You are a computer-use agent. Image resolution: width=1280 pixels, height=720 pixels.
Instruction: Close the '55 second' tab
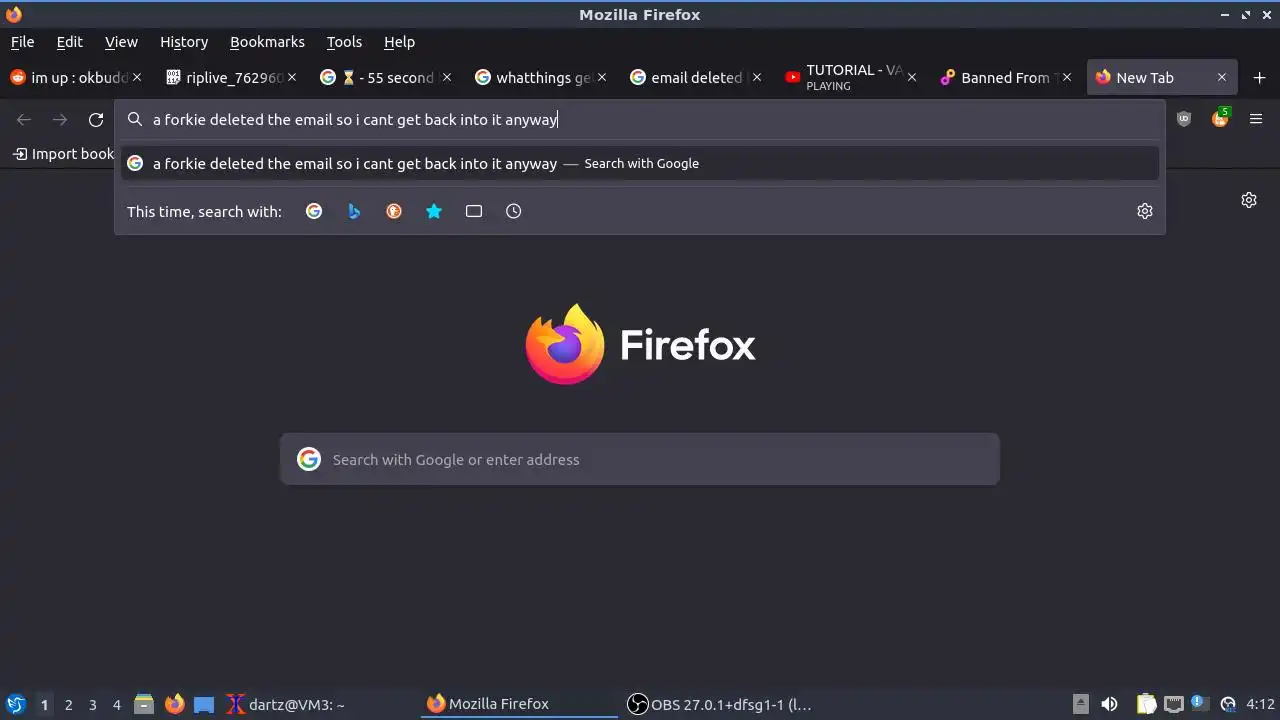tap(447, 77)
